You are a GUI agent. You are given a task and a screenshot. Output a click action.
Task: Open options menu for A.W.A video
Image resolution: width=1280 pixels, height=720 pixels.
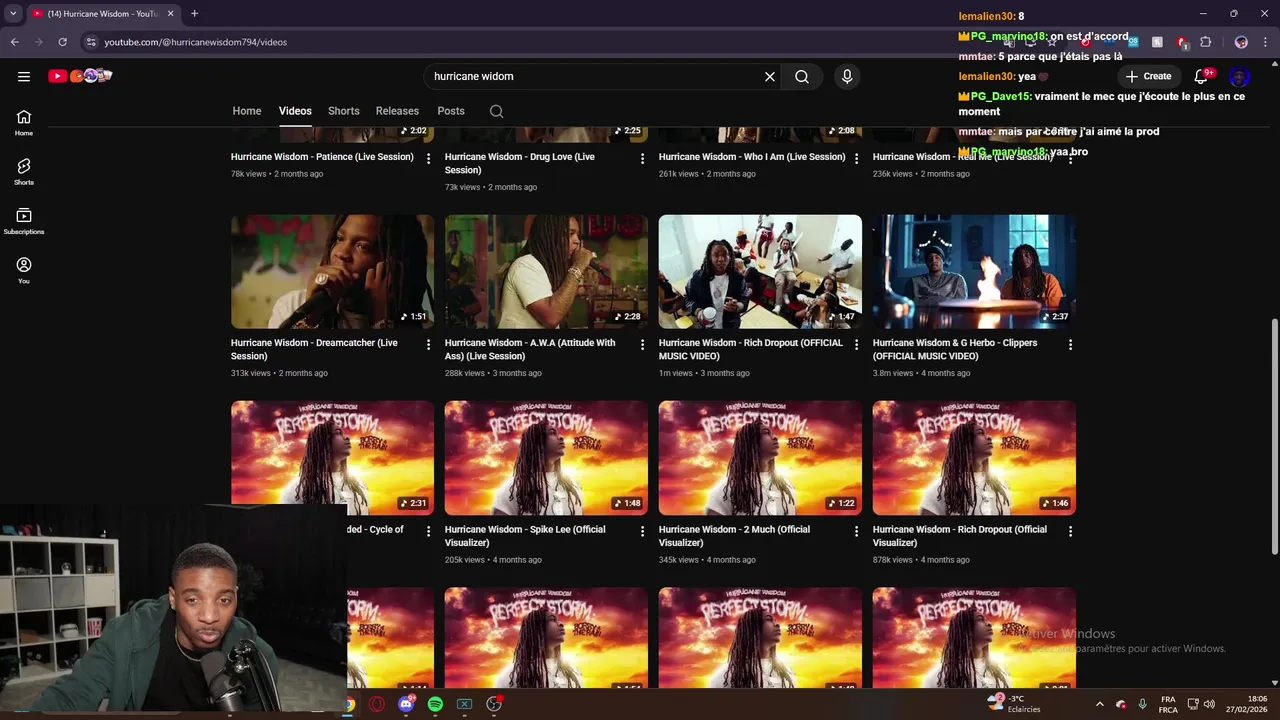[642, 345]
